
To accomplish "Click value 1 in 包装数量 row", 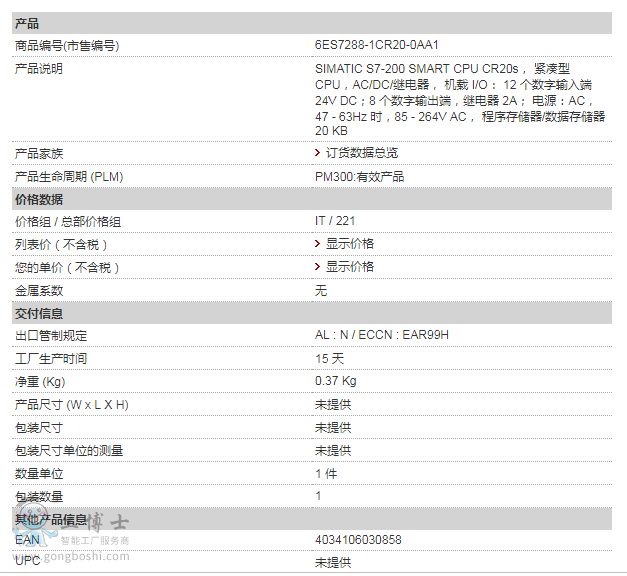I will pyautogui.click(x=318, y=496).
